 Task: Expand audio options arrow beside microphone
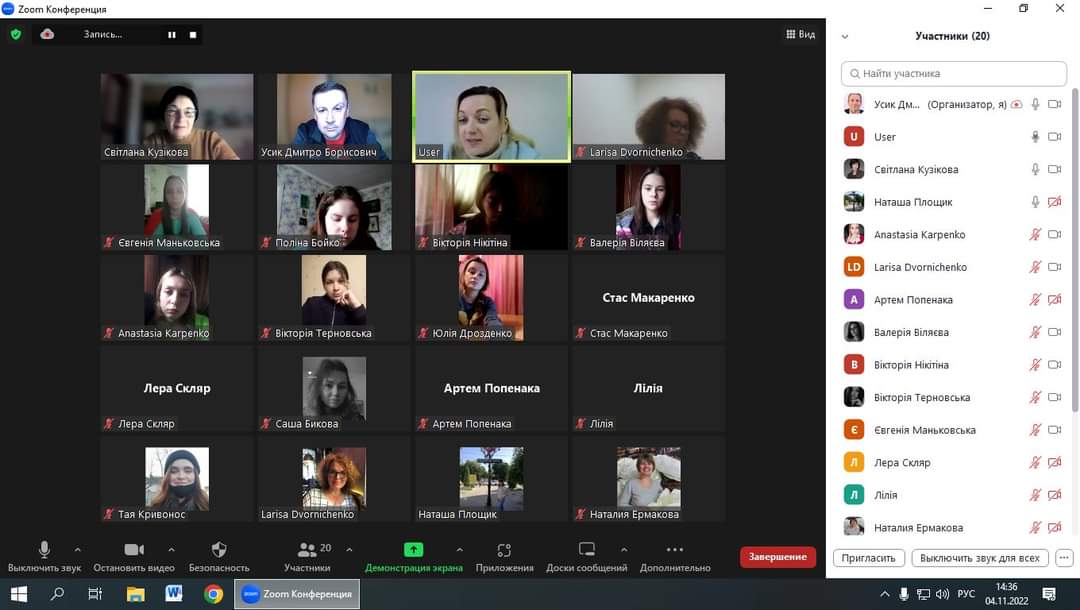(x=78, y=549)
